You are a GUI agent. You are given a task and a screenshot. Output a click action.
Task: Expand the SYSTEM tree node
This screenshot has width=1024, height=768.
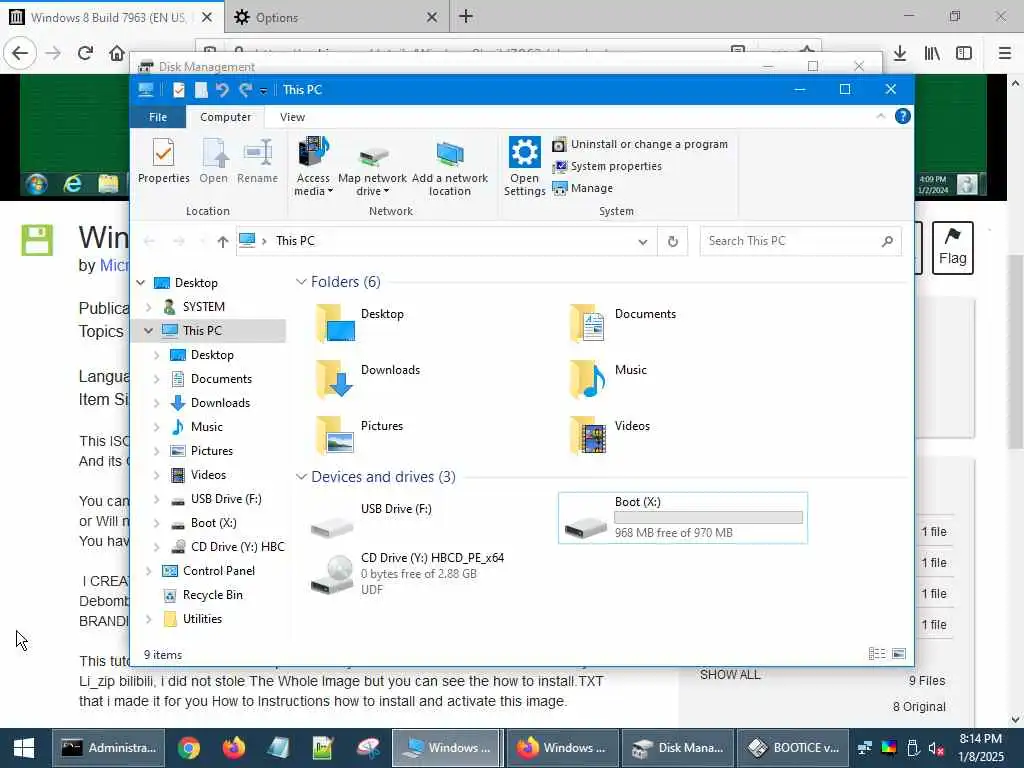(x=148, y=307)
